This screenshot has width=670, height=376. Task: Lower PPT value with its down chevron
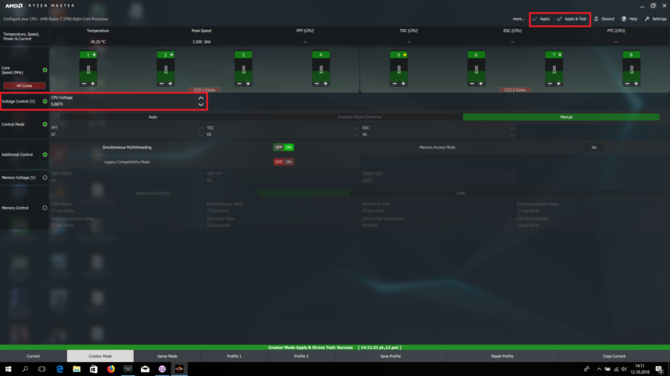[x=201, y=135]
